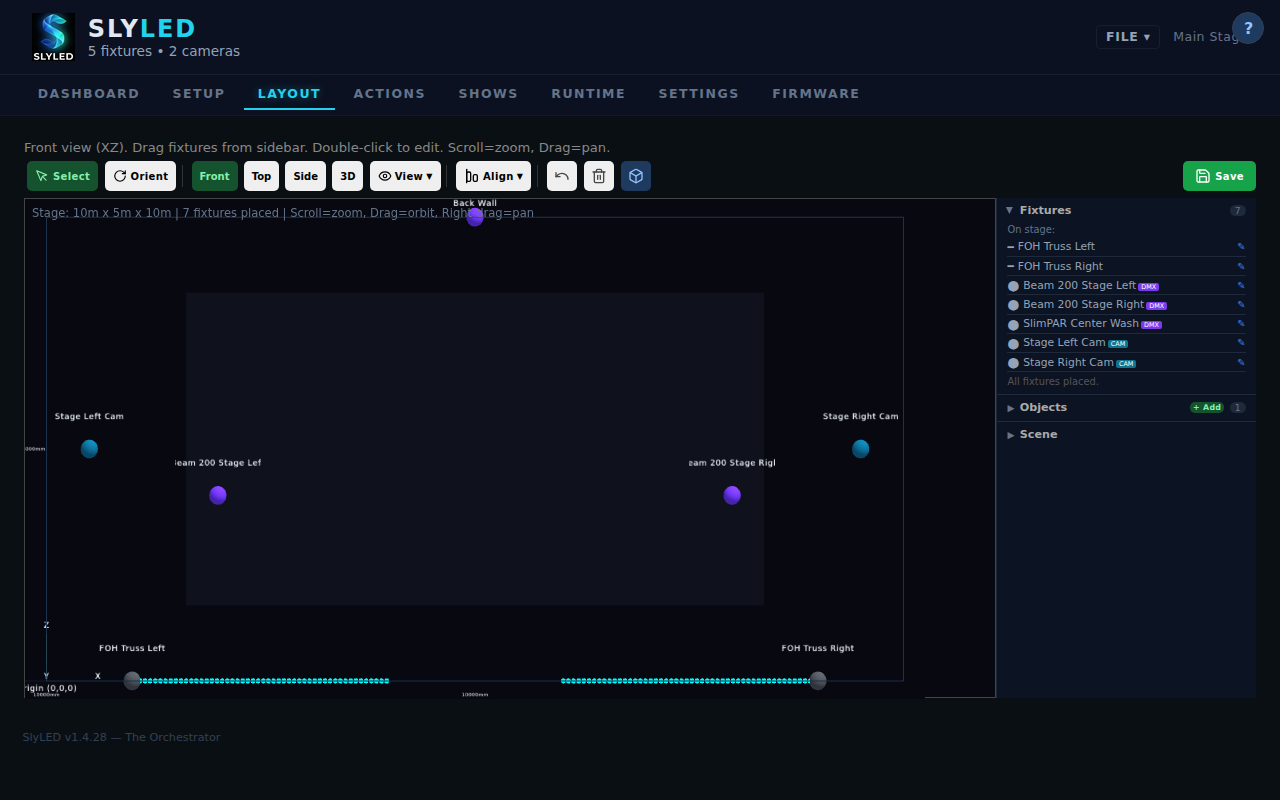Click the pencil icon on Stage Right Cam
The width and height of the screenshot is (1280, 800).
[1240, 362]
